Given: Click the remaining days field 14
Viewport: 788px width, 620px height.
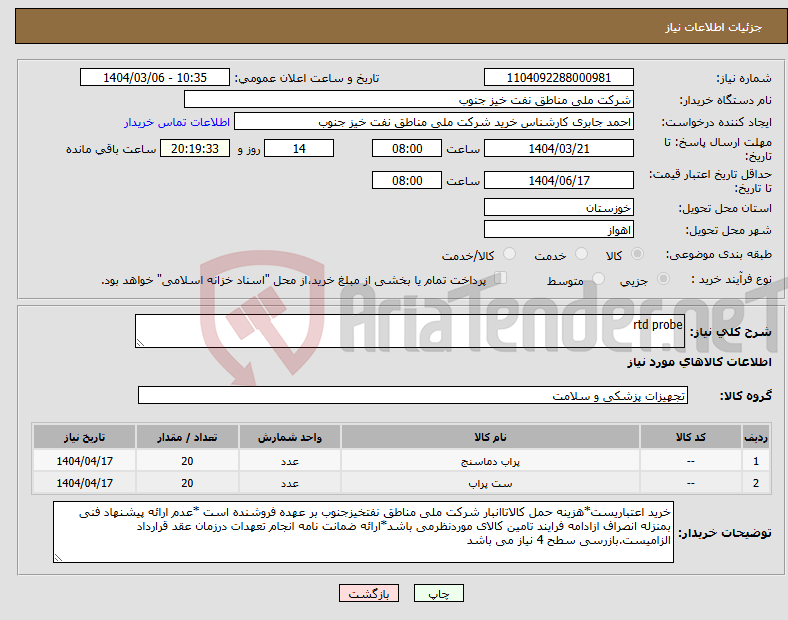Looking at the screenshot, I should pos(299,148).
